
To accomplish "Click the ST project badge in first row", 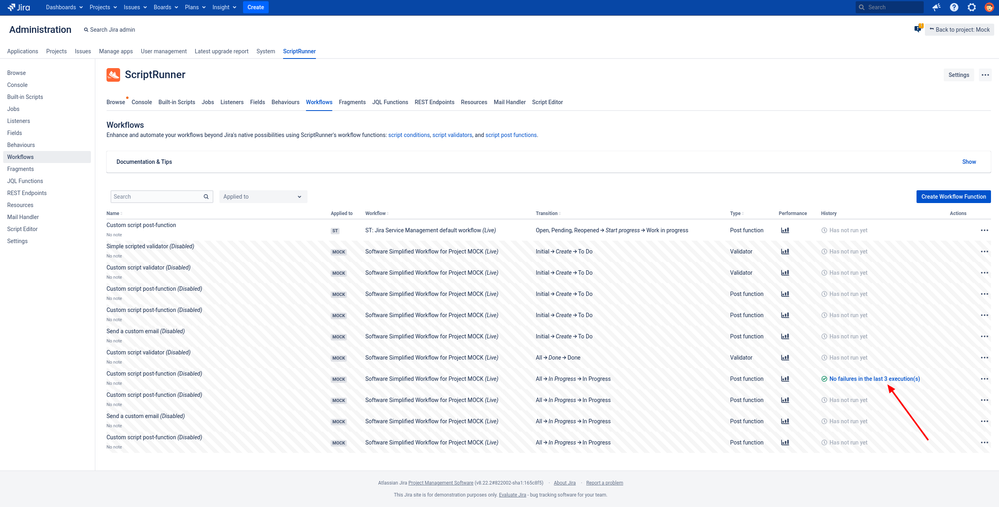I will click(x=335, y=231).
